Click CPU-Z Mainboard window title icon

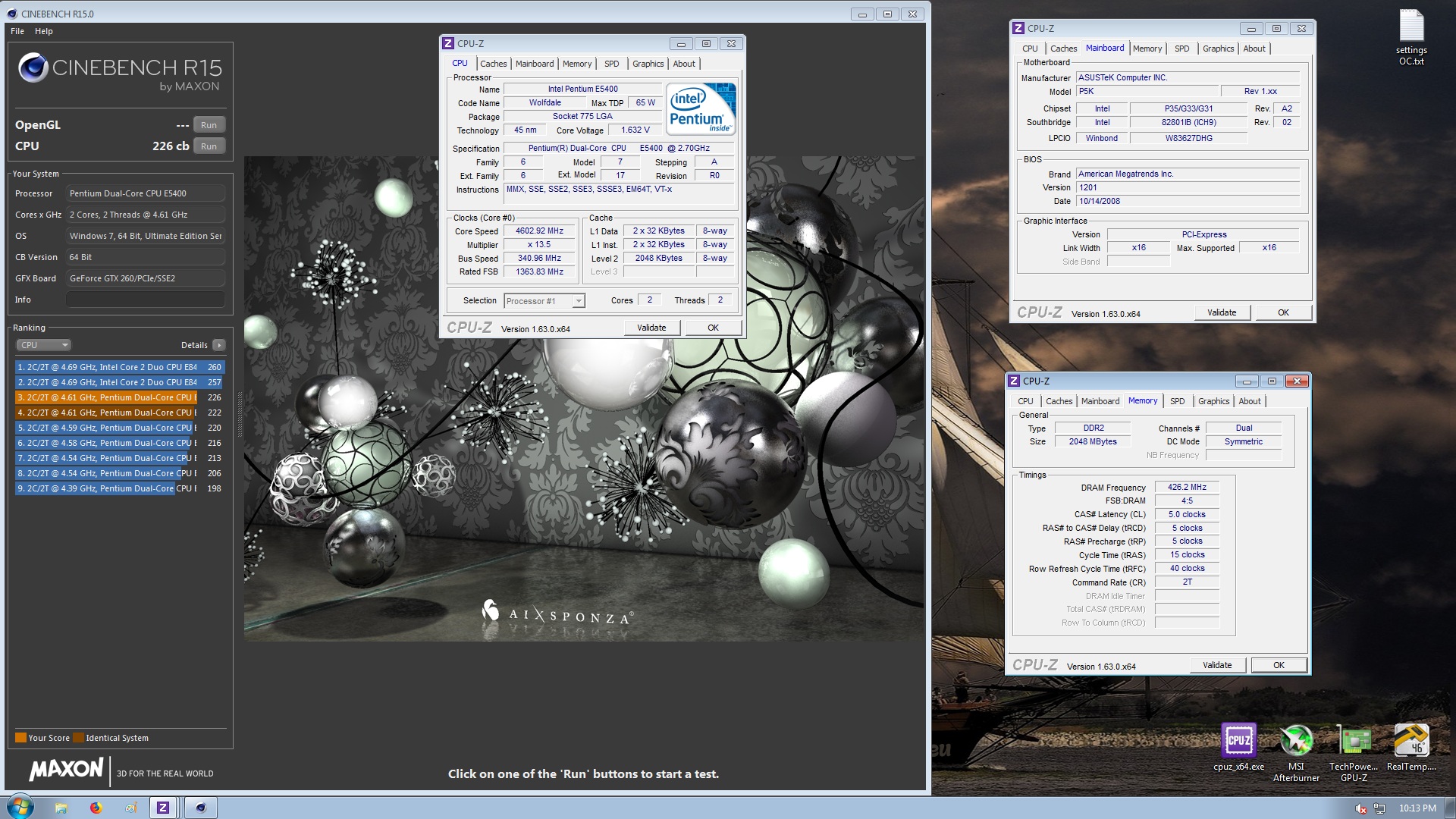(1018, 28)
